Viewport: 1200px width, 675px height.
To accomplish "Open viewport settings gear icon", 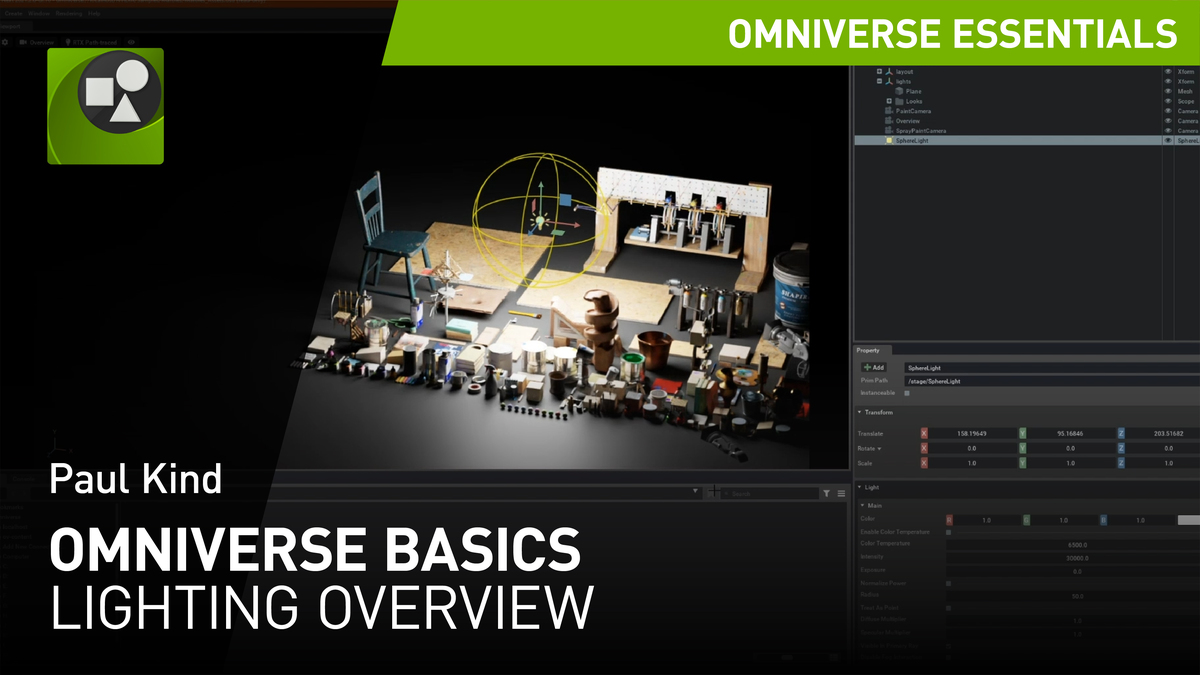I will point(5,42).
